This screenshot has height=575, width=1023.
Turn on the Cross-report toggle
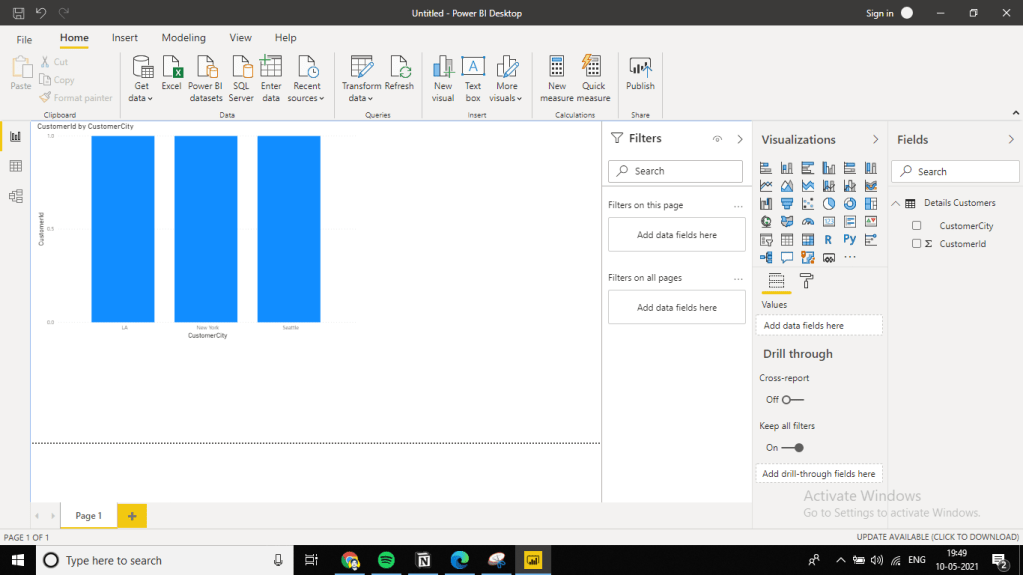pyautogui.click(x=792, y=400)
